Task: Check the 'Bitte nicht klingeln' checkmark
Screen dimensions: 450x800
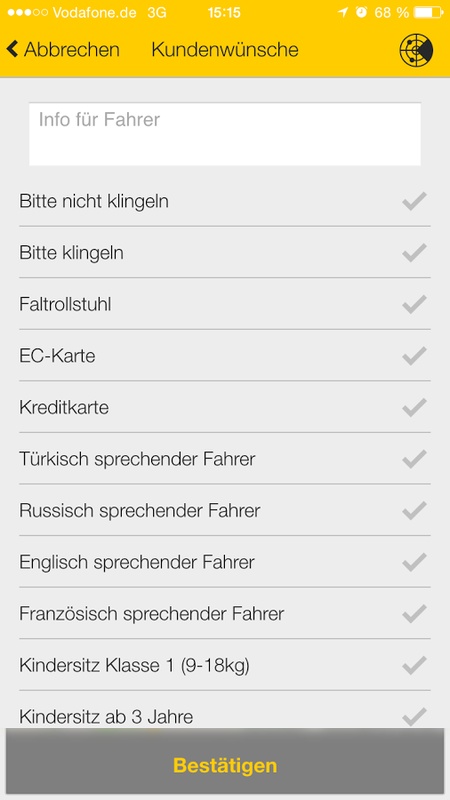Action: (x=414, y=202)
